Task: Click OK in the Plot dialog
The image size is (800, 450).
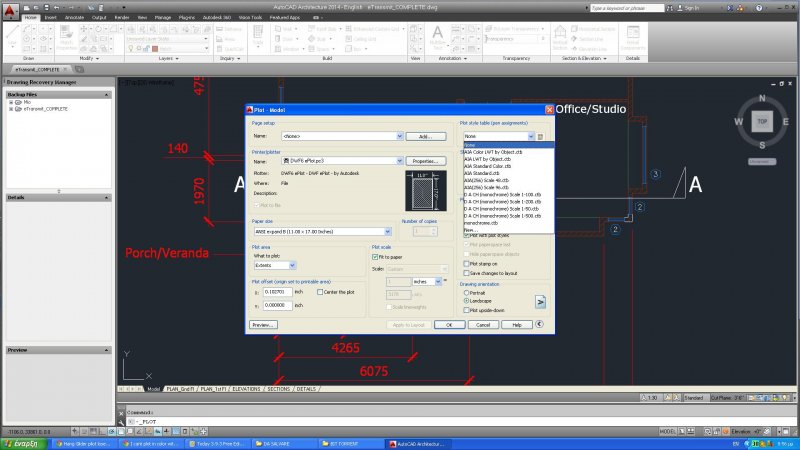Action: [449, 324]
